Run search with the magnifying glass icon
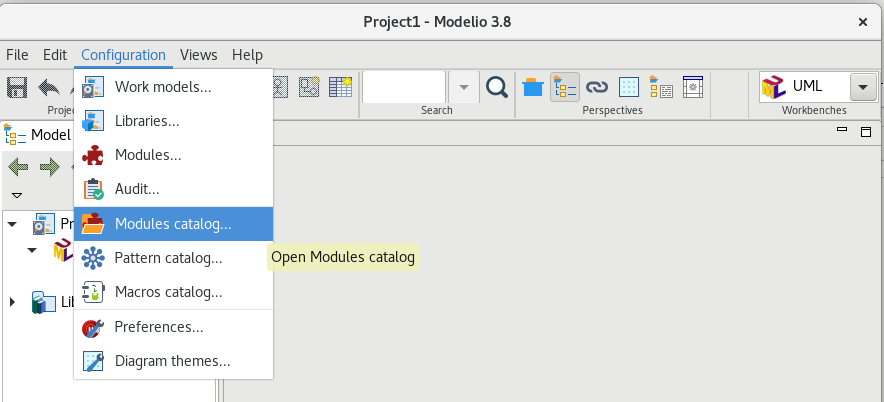The width and height of the screenshot is (884, 402). (497, 87)
